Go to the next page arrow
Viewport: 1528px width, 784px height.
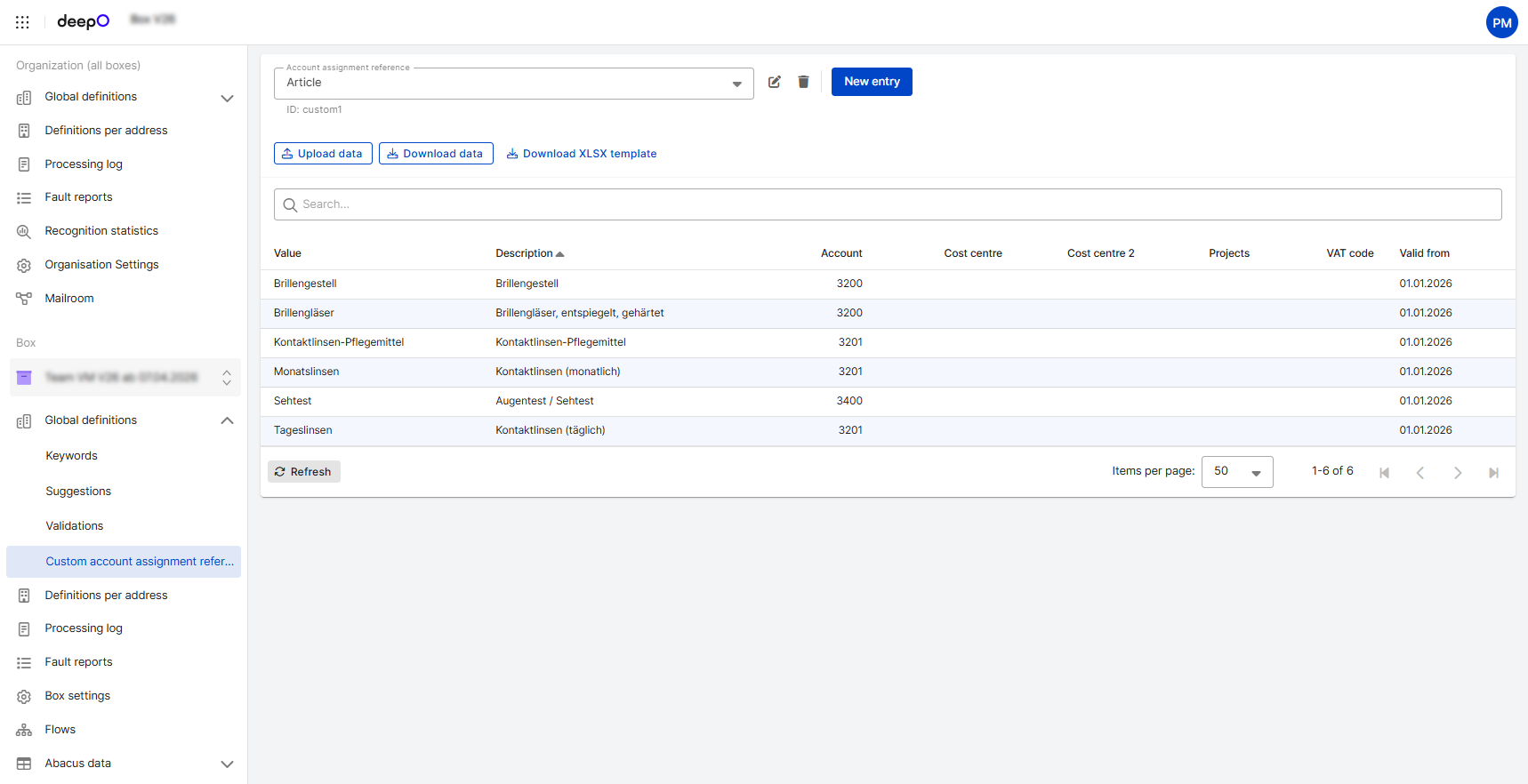tap(1457, 472)
